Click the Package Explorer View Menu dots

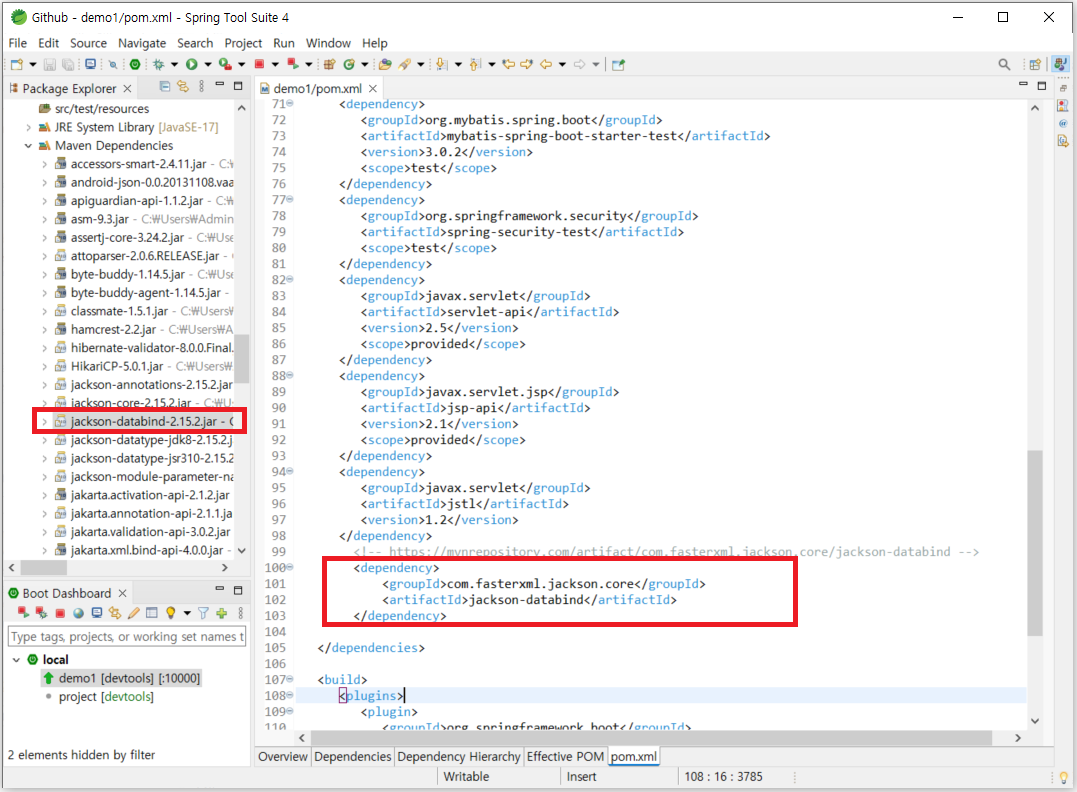[x=201, y=87]
